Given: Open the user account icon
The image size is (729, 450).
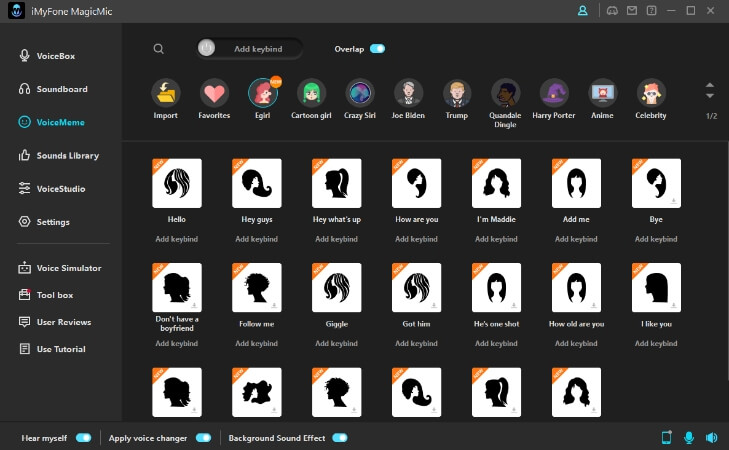Looking at the screenshot, I should (x=583, y=11).
